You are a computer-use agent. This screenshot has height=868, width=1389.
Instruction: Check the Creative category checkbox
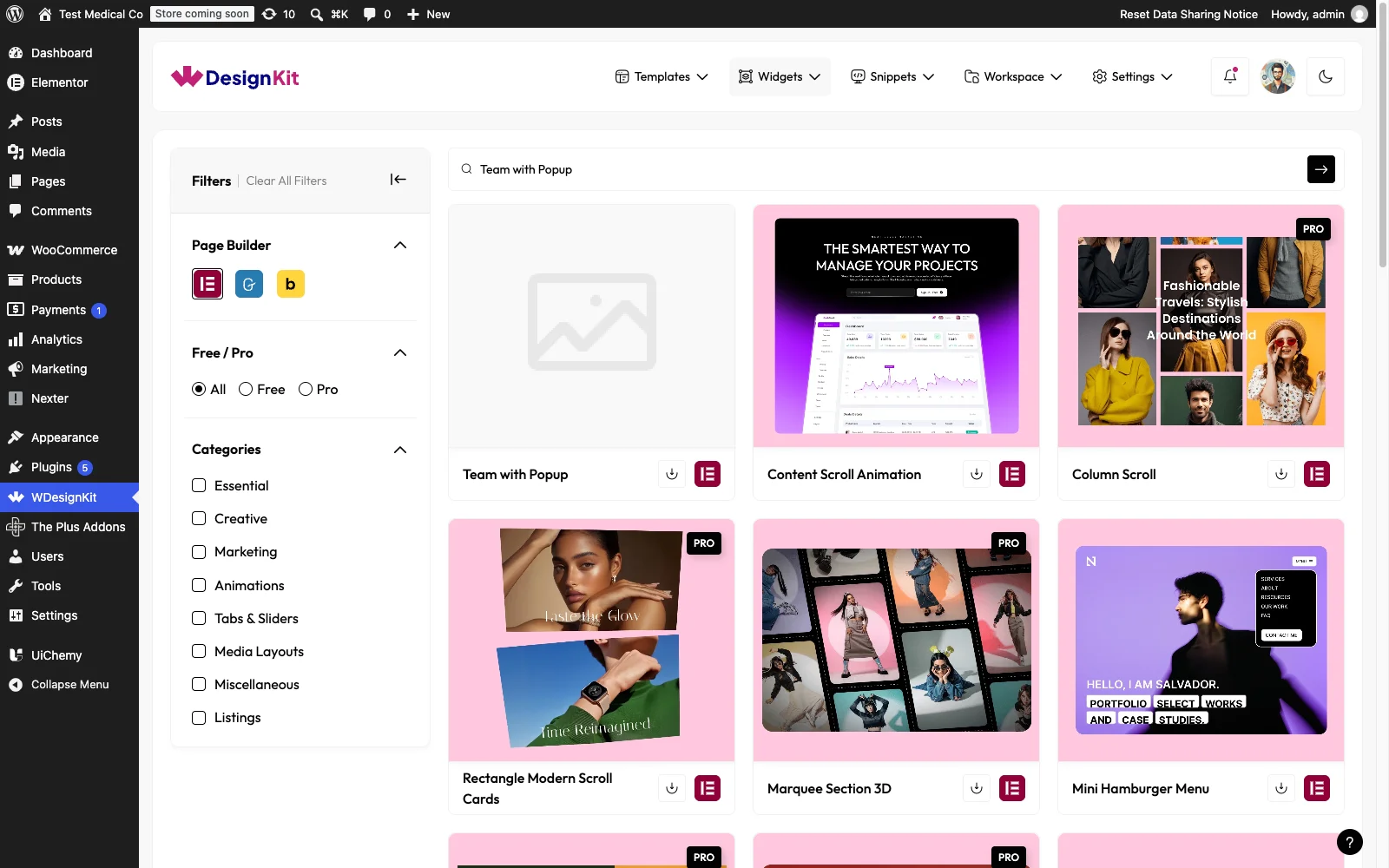[199, 518]
